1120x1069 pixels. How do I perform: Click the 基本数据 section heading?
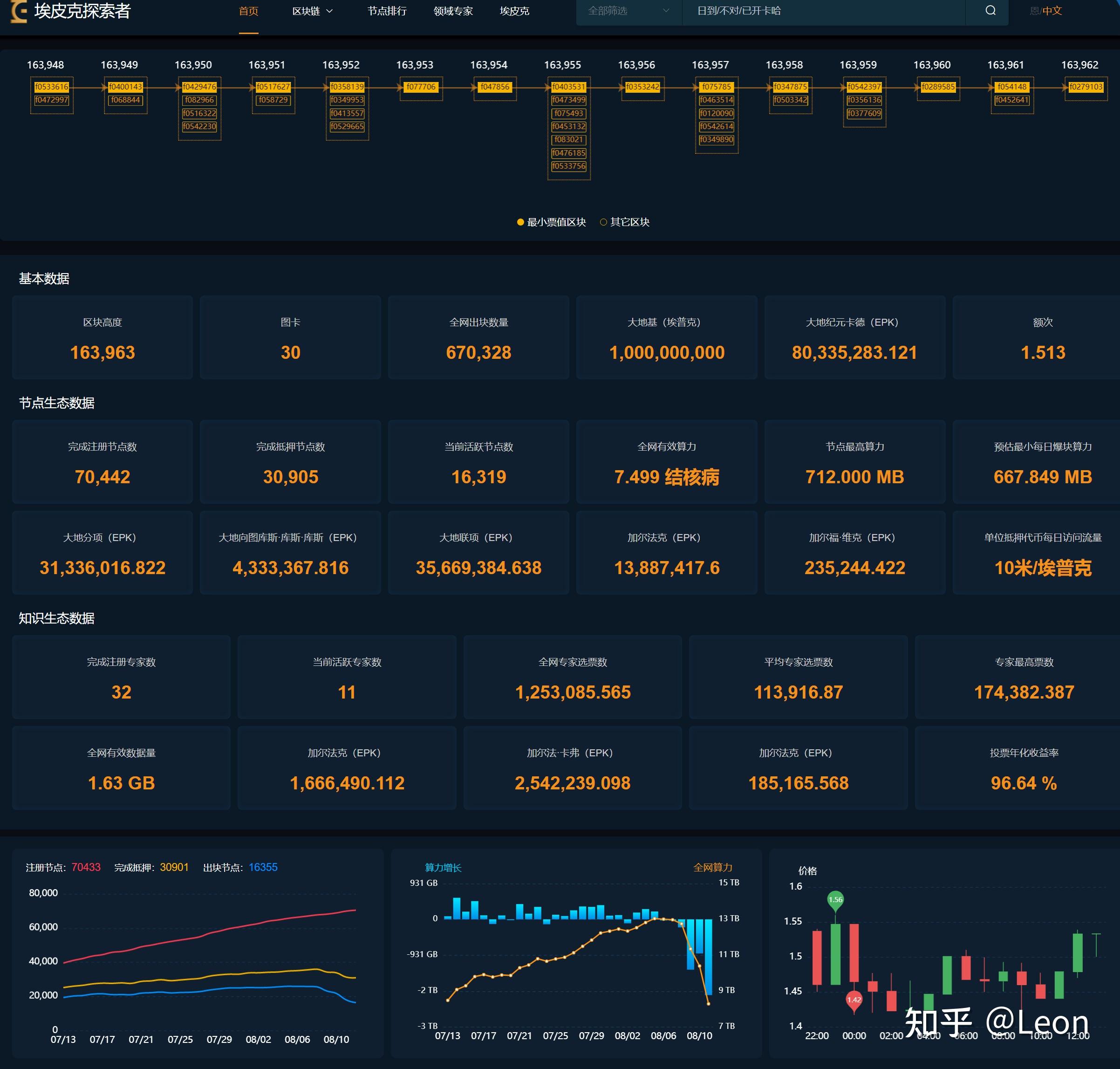(x=44, y=279)
